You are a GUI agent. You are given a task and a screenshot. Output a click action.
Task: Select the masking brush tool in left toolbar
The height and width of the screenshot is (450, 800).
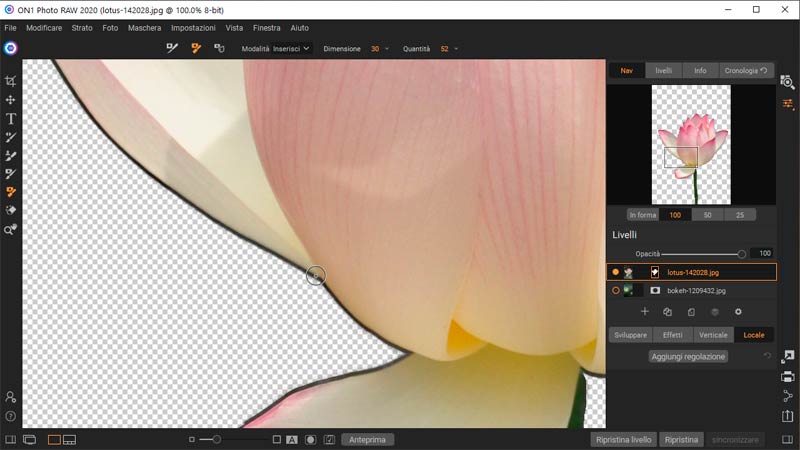tap(10, 156)
